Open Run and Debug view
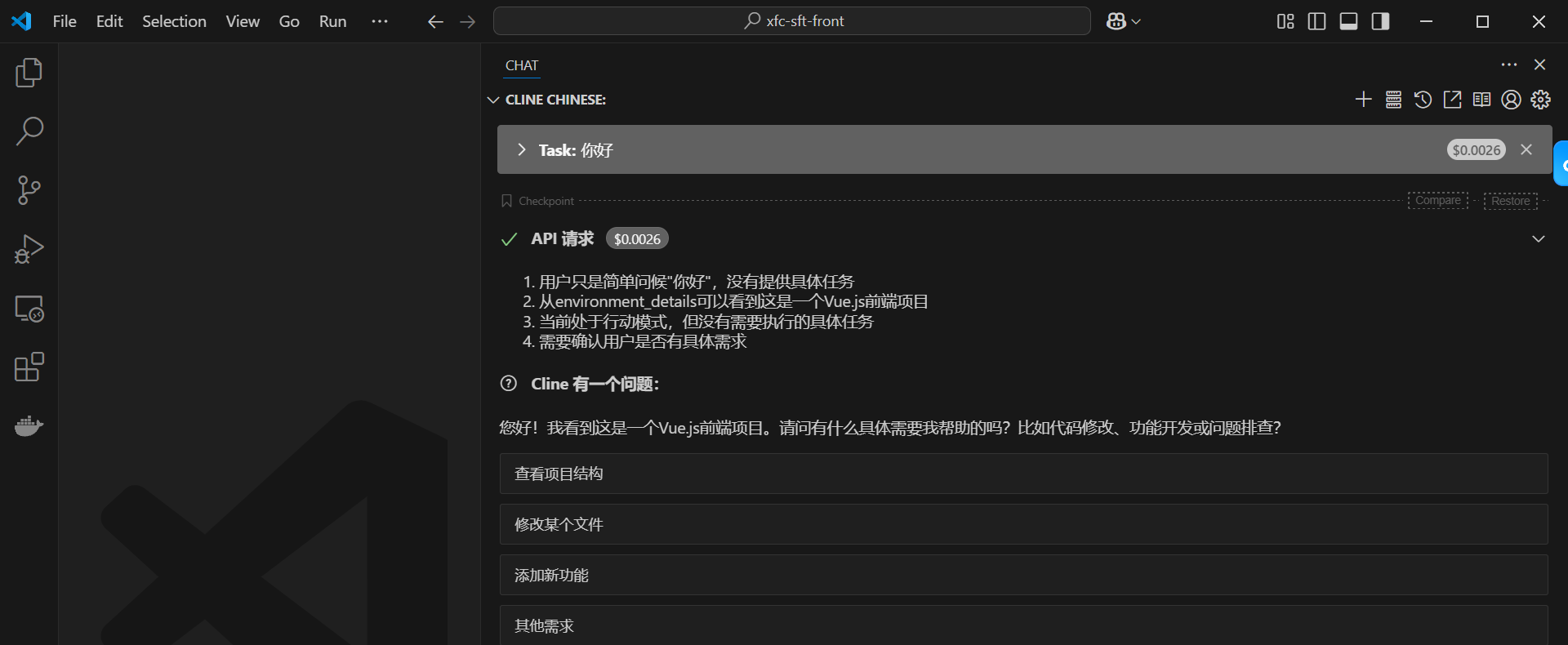This screenshot has width=1568, height=645. click(x=29, y=249)
